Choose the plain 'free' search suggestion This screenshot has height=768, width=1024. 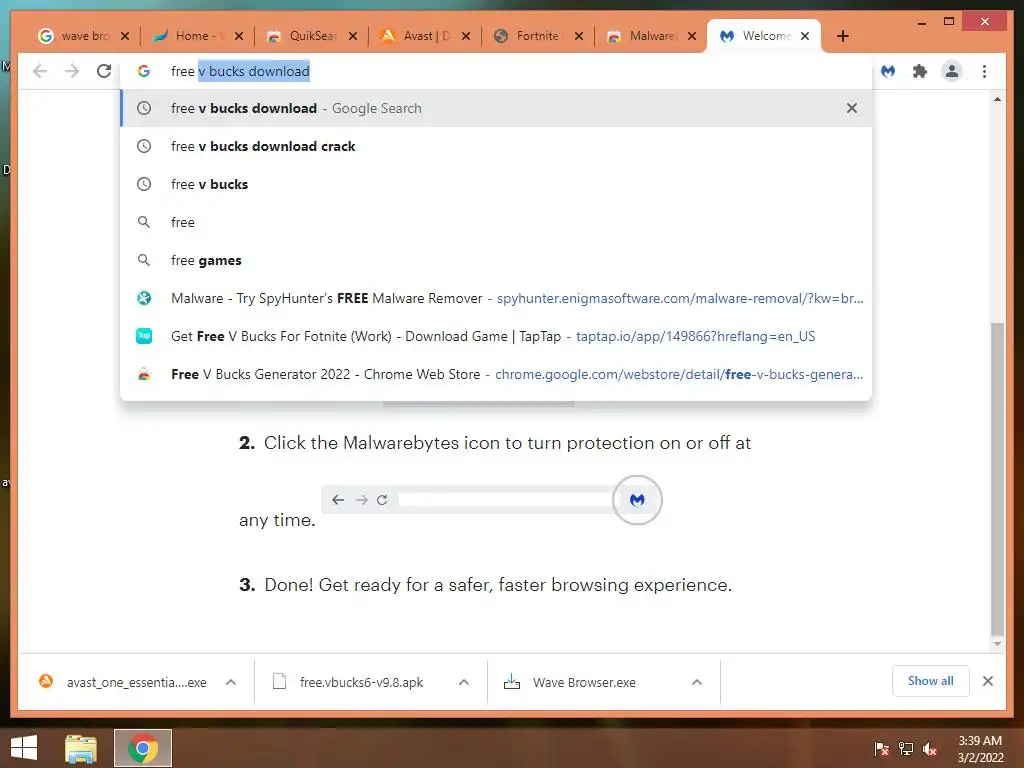(496, 222)
